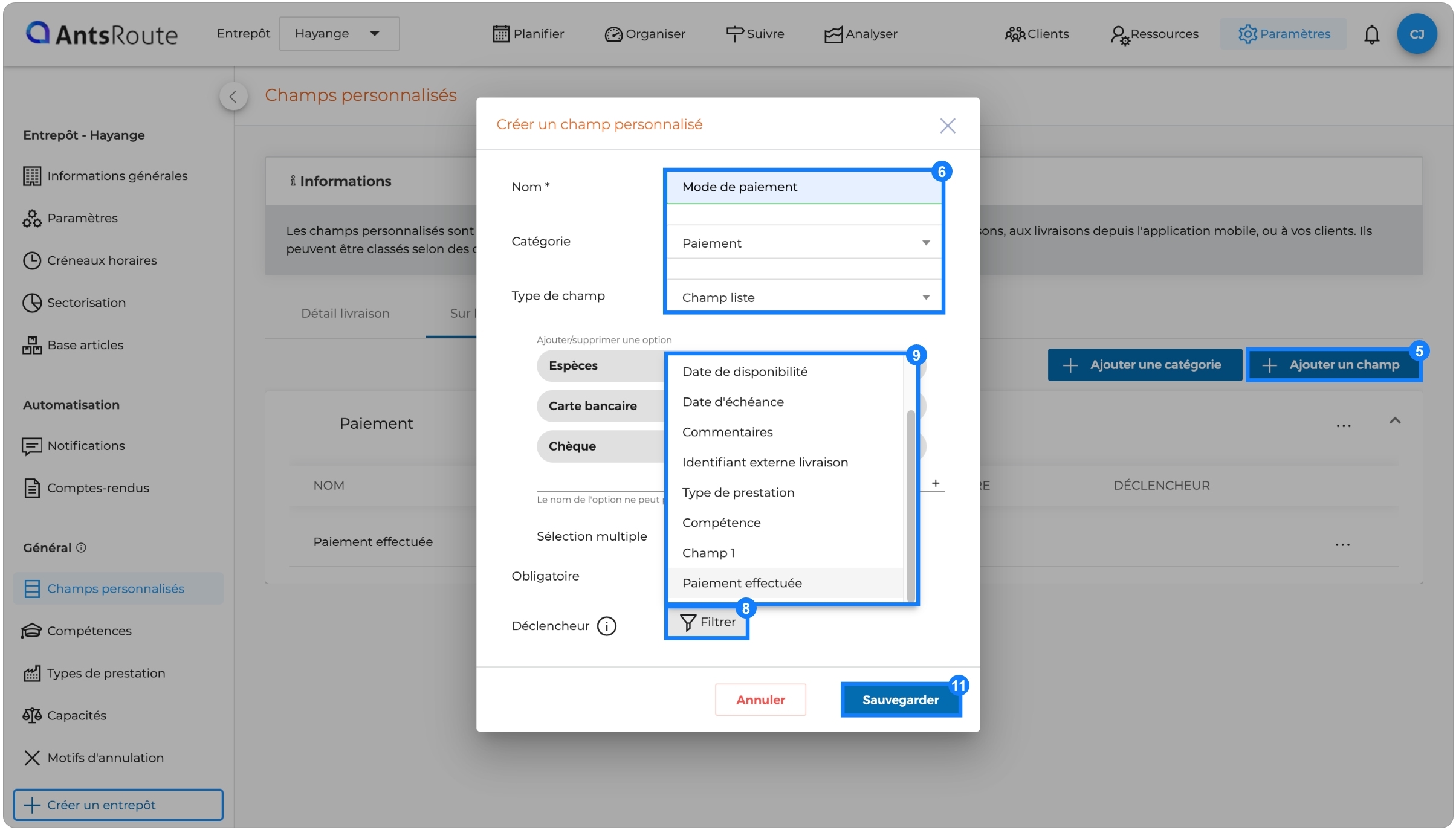The image size is (1456, 830).
Task: Click the Filtrer trigger button
Action: (x=707, y=622)
